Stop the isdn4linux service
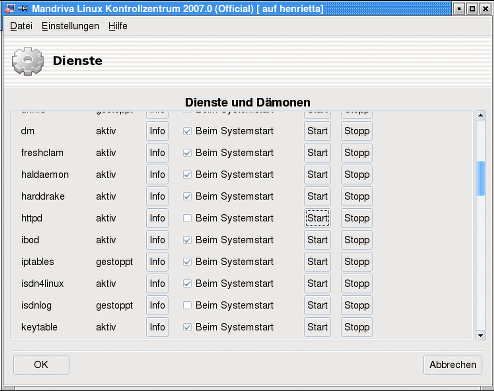The width and height of the screenshot is (494, 391). (357, 284)
